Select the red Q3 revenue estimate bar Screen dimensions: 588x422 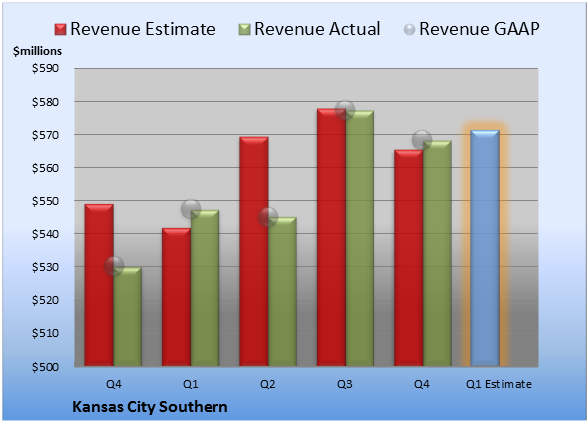(331, 237)
